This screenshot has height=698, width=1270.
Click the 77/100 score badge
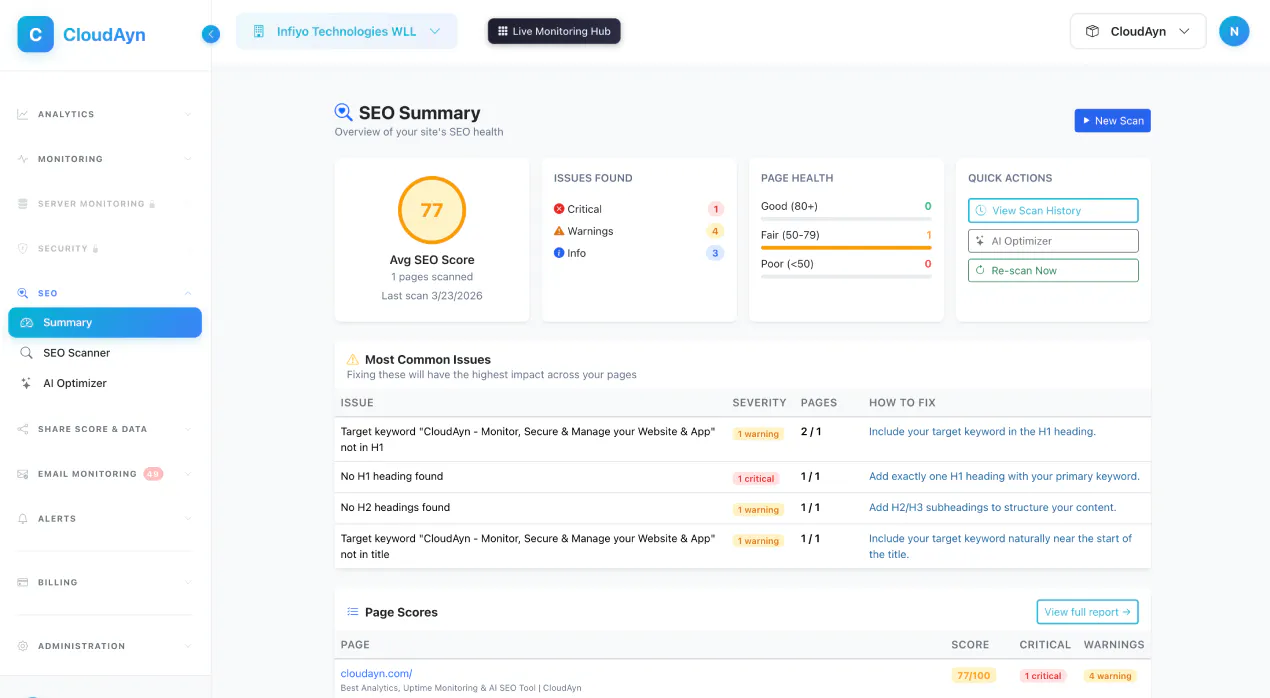coord(973,675)
